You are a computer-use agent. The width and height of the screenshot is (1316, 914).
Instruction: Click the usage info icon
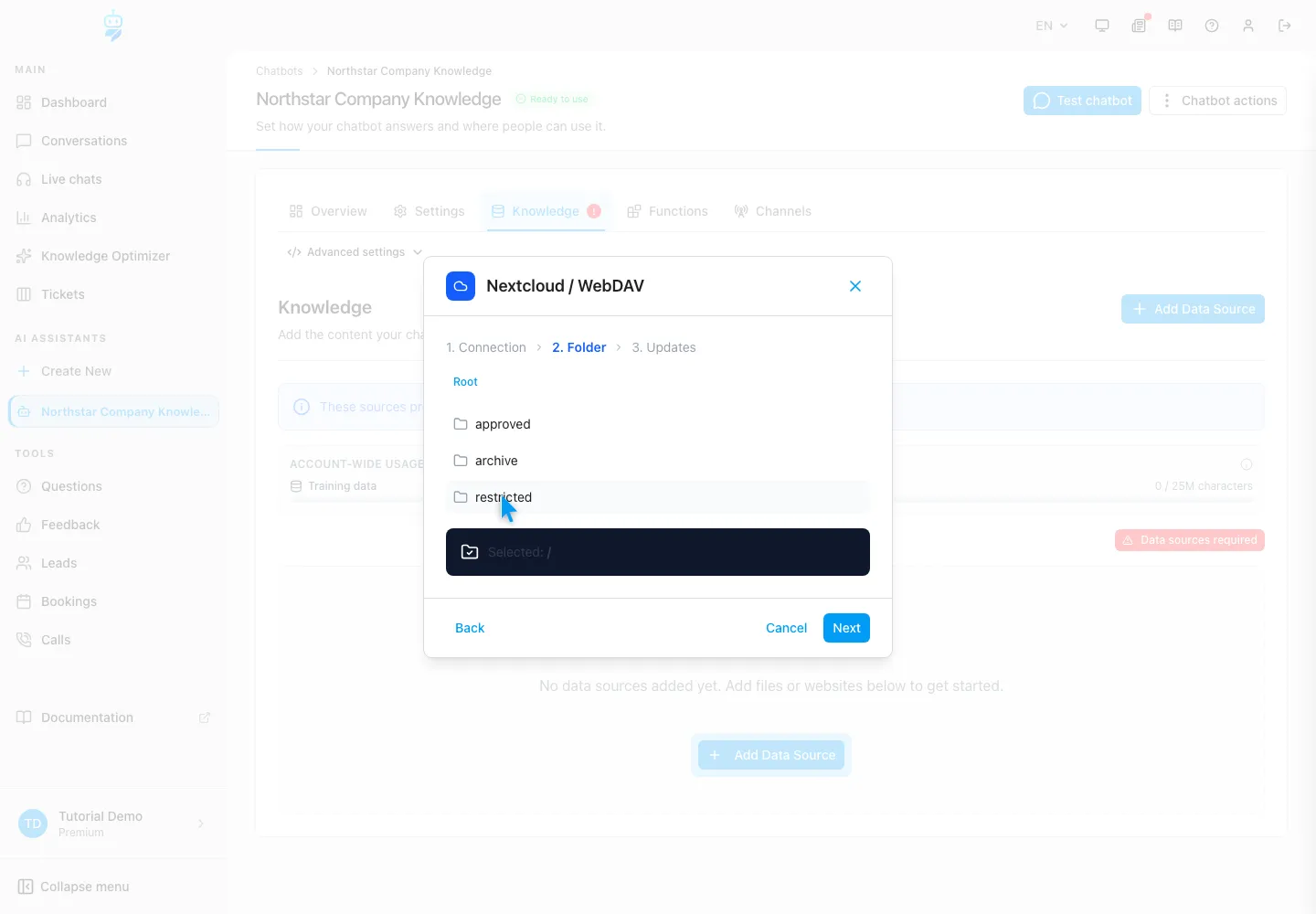1247,464
